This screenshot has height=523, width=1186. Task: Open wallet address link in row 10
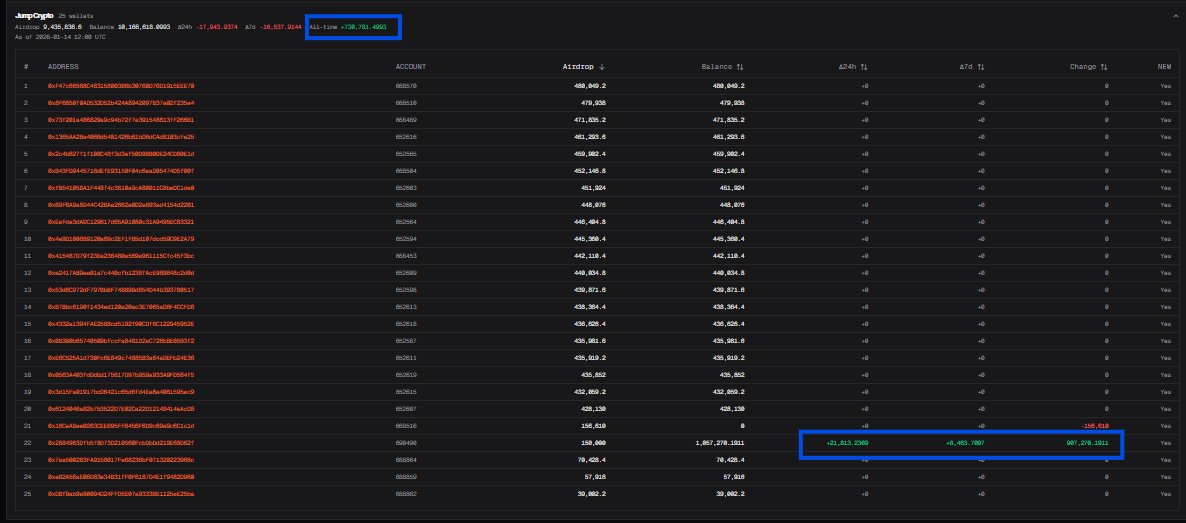click(x=121, y=238)
